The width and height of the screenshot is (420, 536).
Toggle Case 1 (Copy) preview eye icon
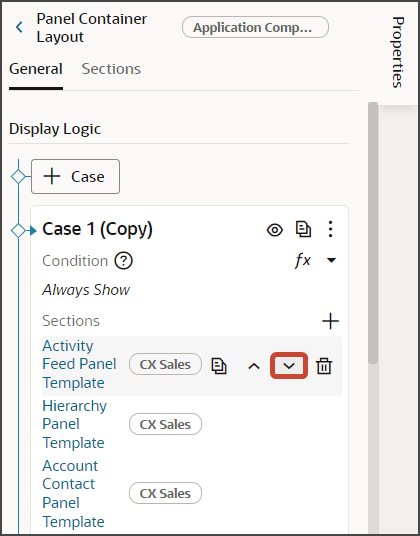click(275, 230)
